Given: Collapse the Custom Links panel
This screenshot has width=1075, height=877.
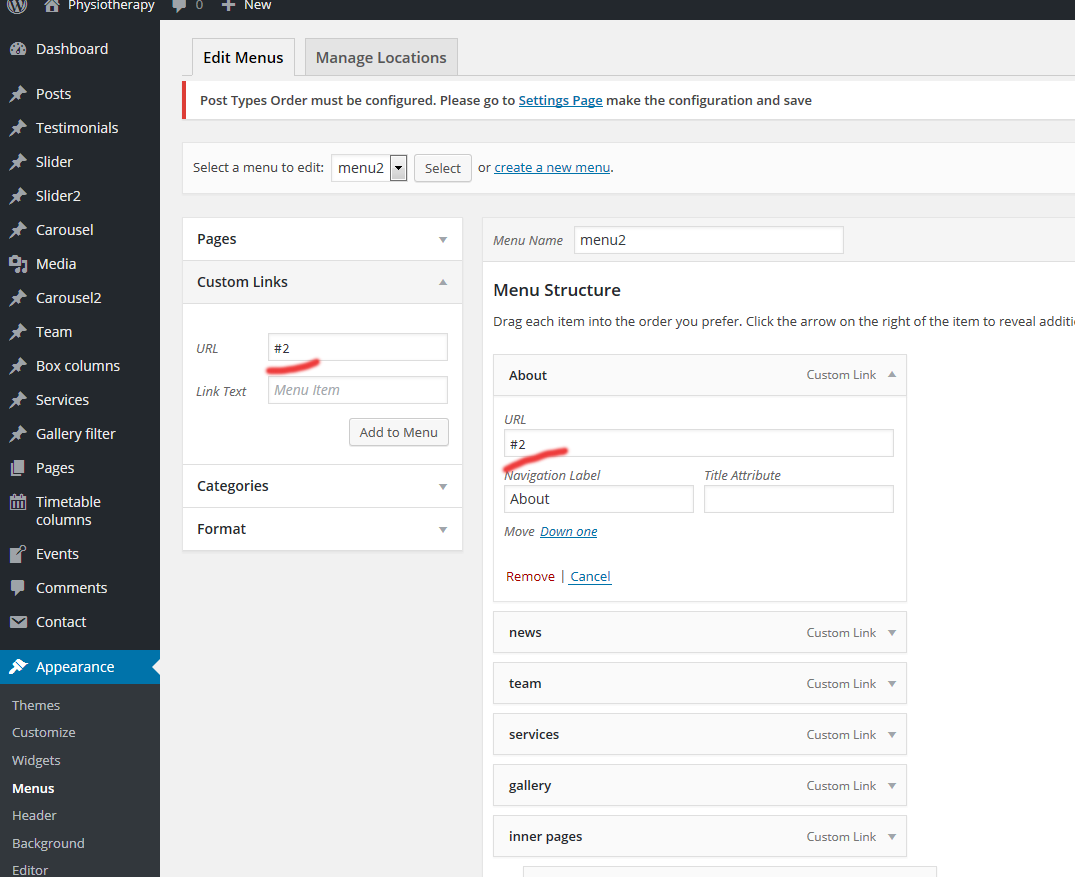Looking at the screenshot, I should (x=443, y=282).
